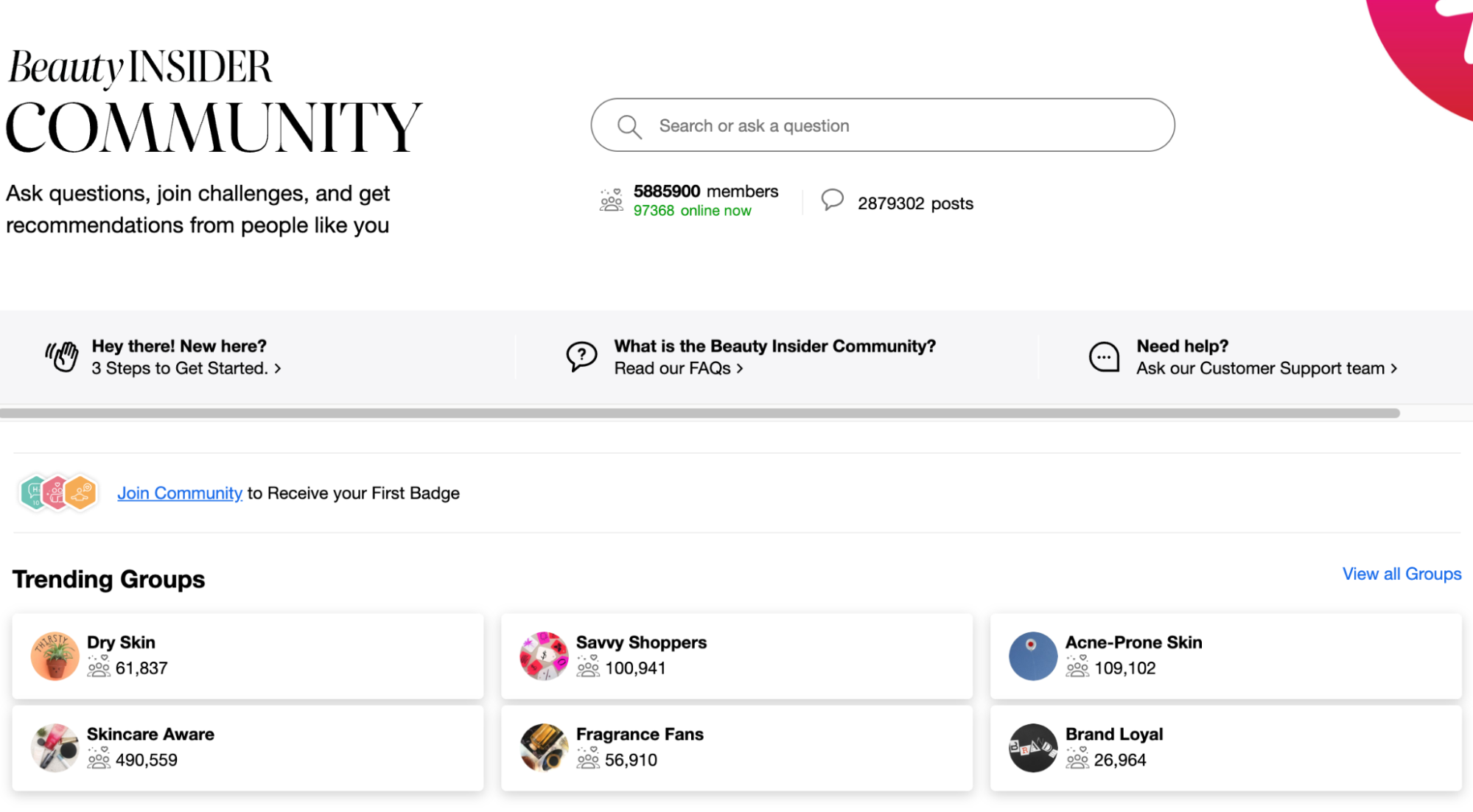The width and height of the screenshot is (1473, 812).
Task: Click the speech bubble icon beside posts count
Action: click(833, 200)
